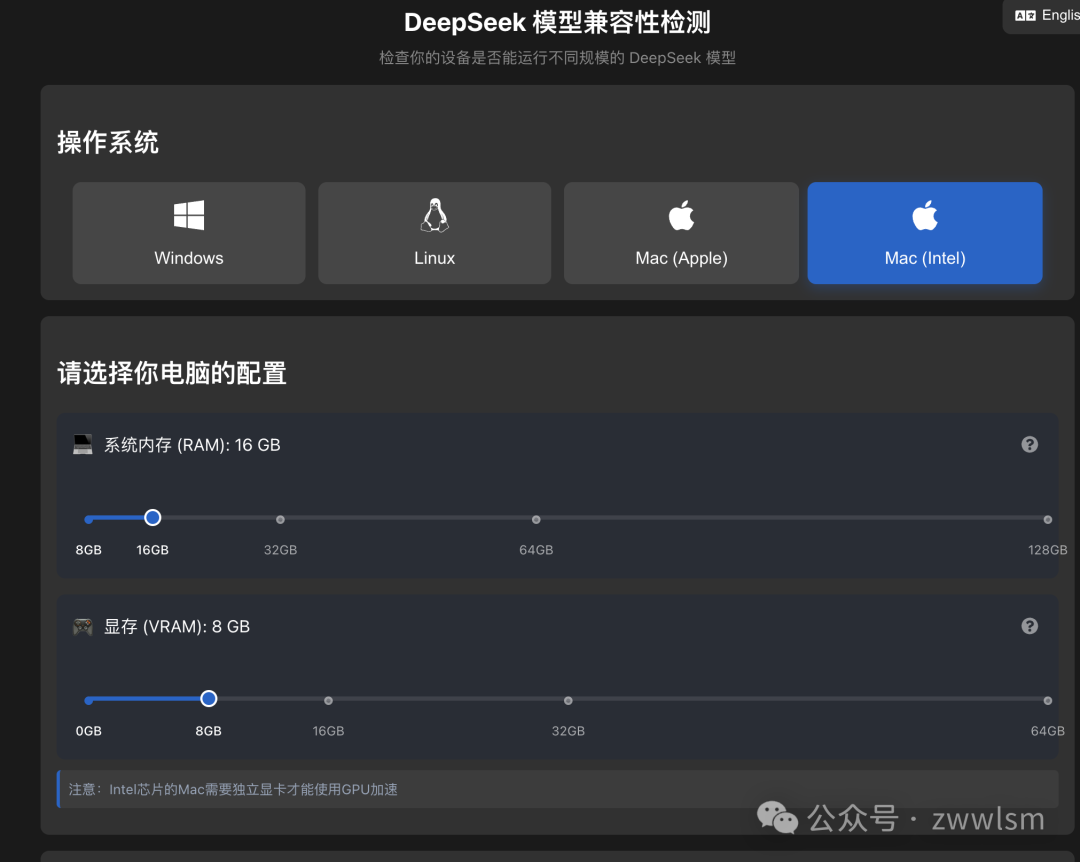Click the VRAM slider handle at 8GB
Viewport: 1080px width, 862px height.
209,699
